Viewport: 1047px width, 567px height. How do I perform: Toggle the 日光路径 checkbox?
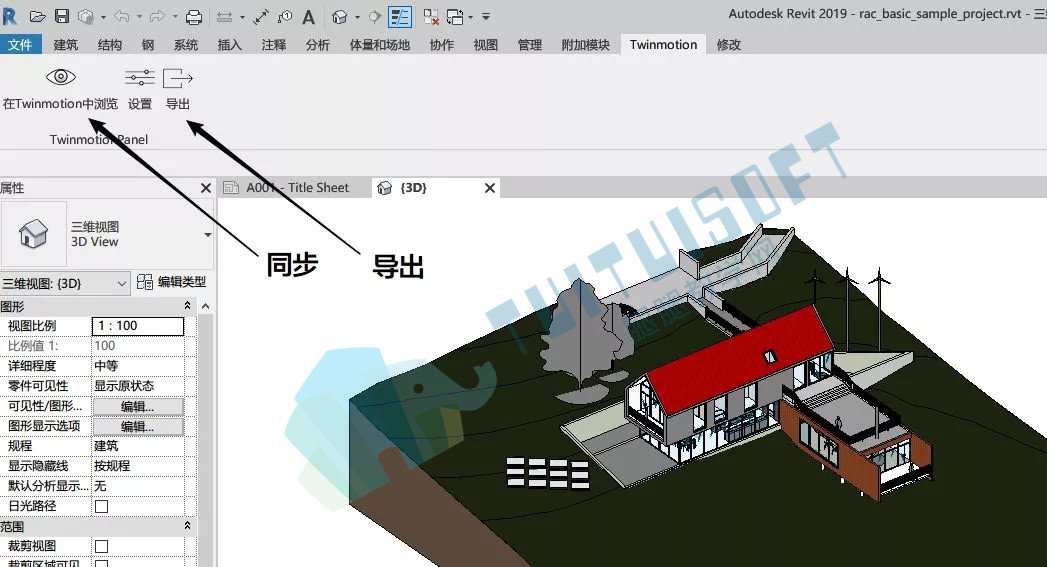(101, 506)
